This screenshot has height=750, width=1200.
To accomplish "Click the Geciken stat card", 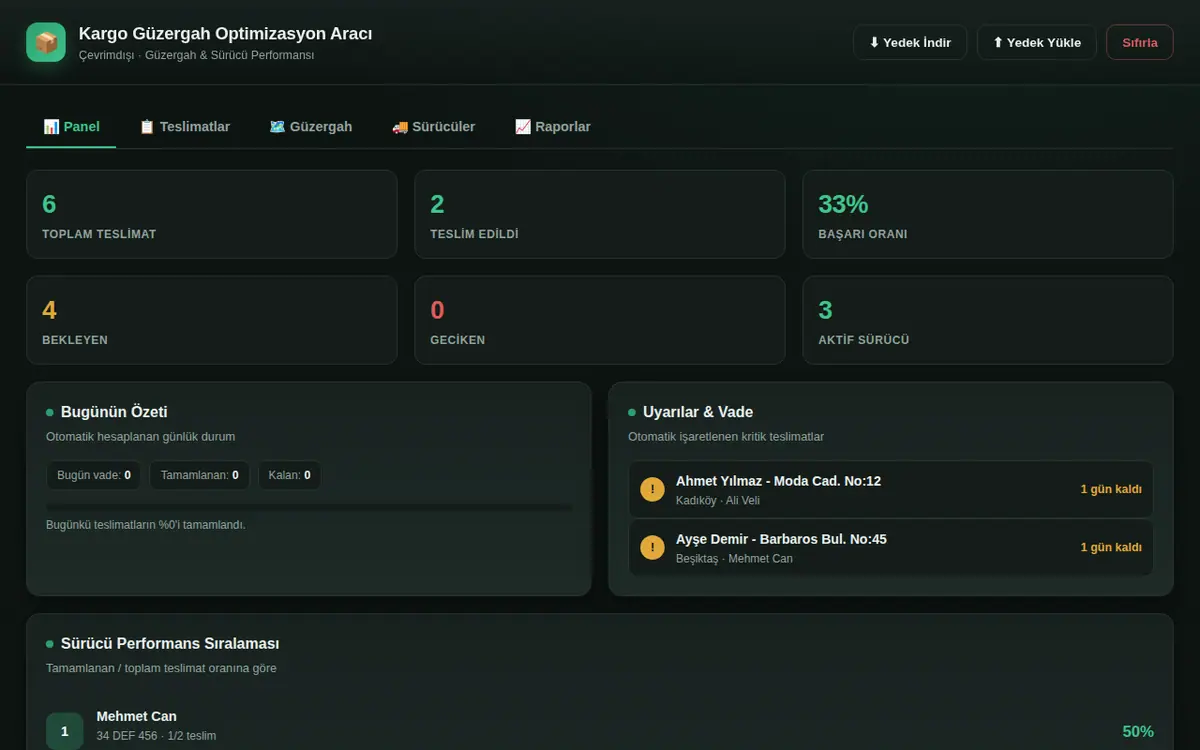I will (600, 320).
